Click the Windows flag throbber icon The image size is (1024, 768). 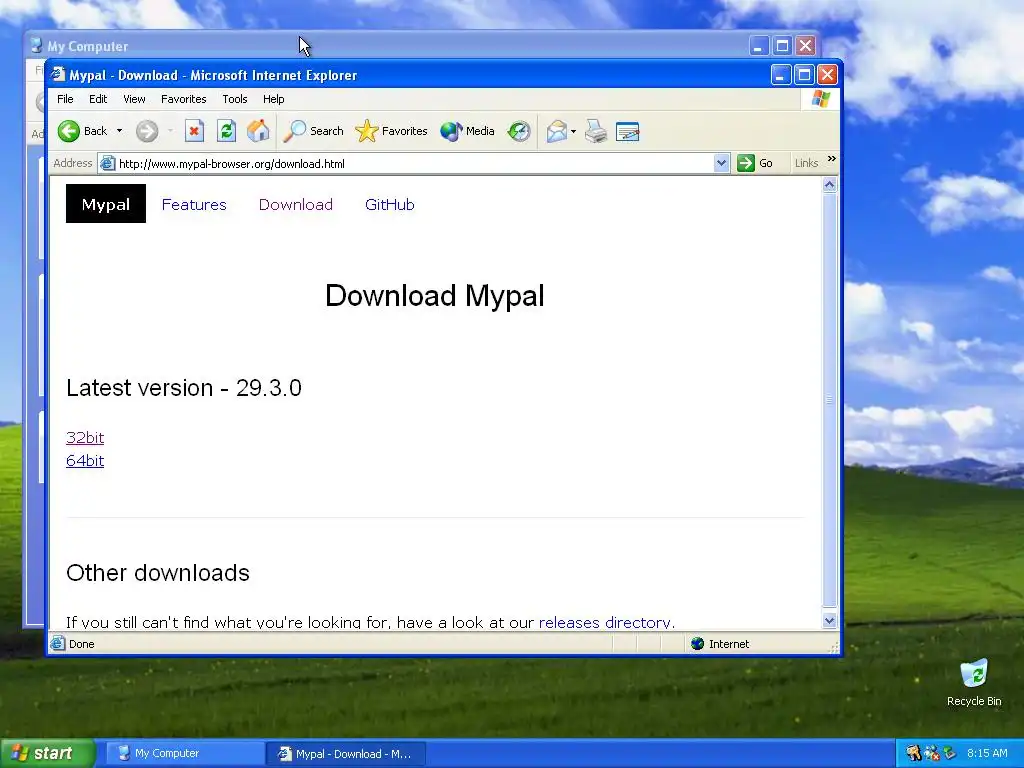[820, 99]
